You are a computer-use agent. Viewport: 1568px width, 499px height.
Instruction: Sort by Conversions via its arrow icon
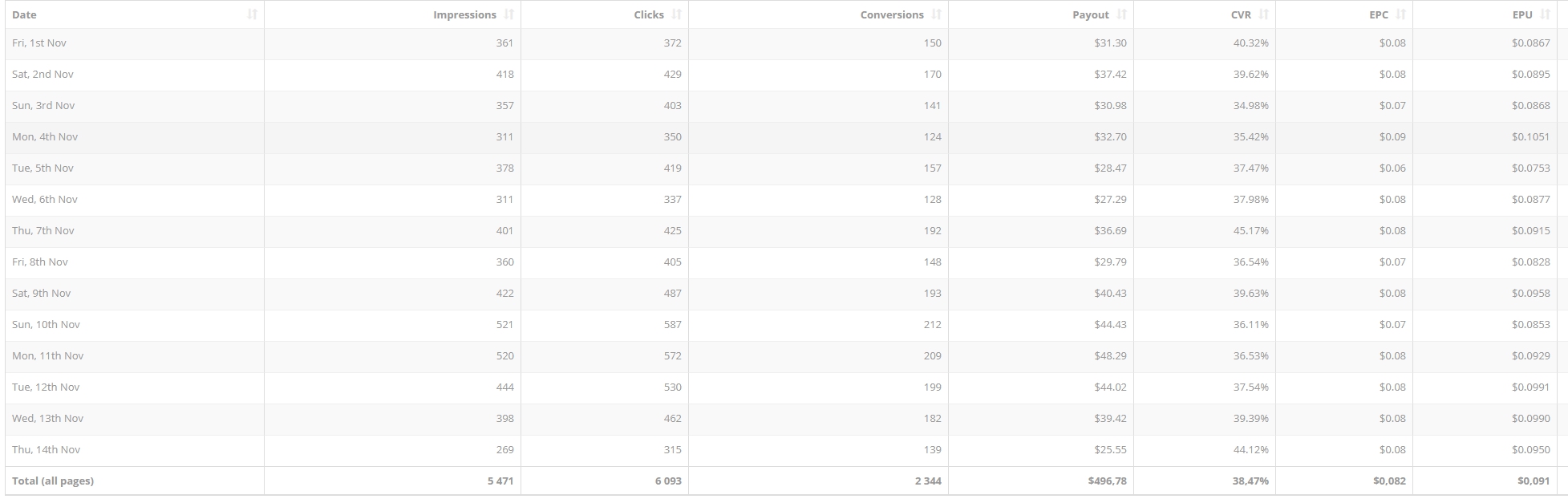[937, 14]
